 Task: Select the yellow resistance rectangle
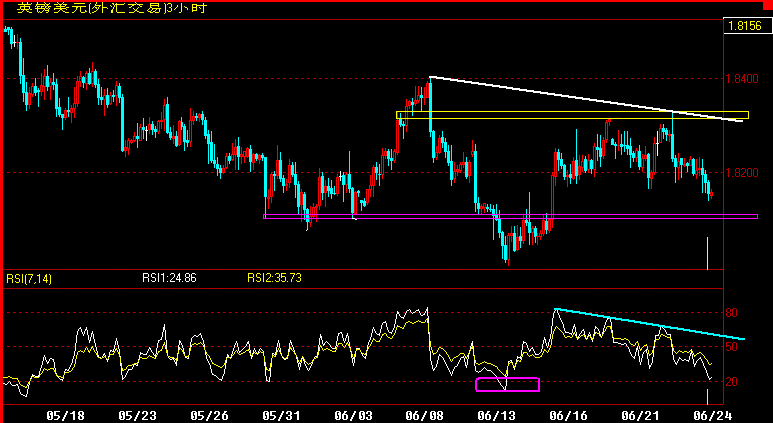572,115
